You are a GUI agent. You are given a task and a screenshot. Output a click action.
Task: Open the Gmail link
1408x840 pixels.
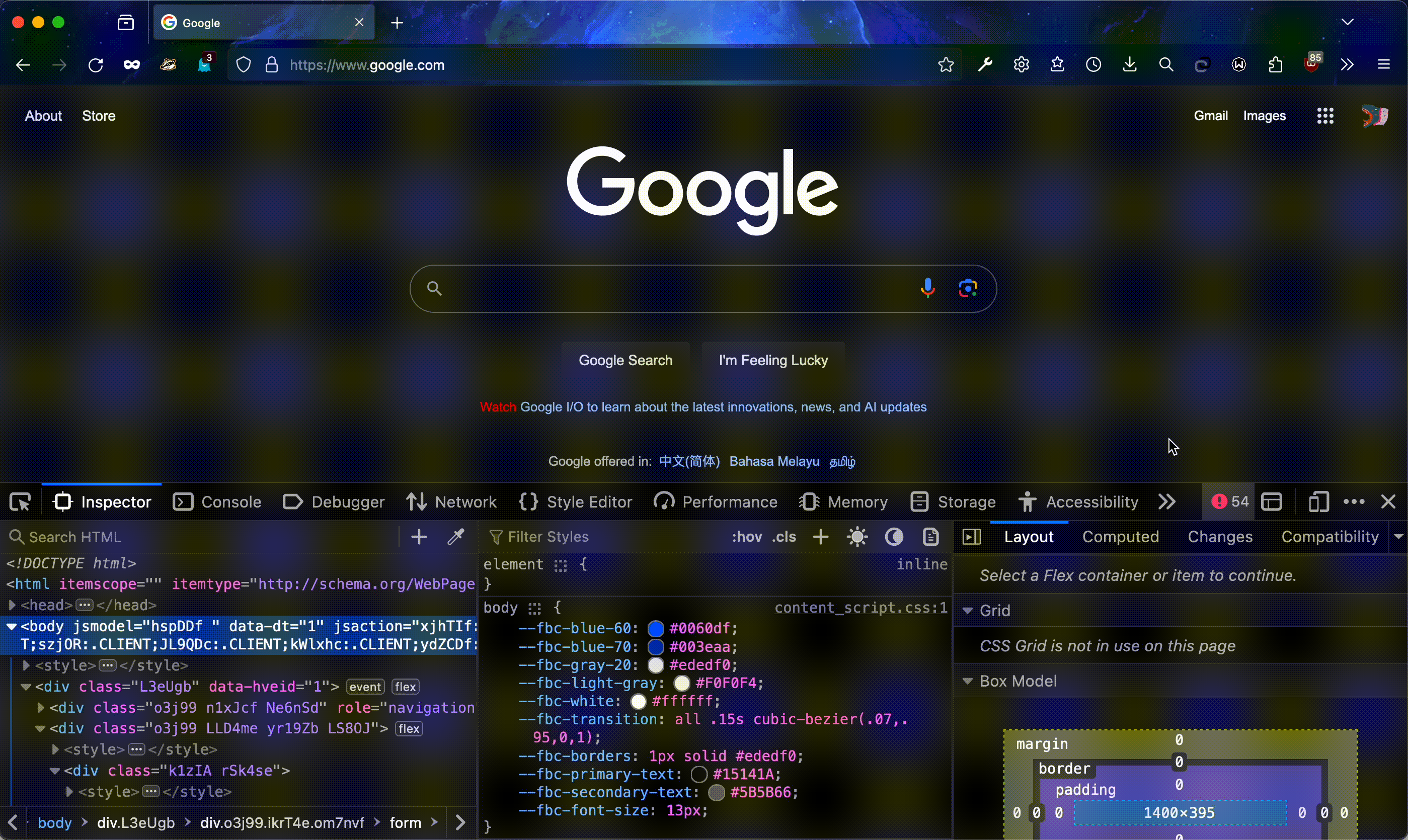pyautogui.click(x=1210, y=116)
